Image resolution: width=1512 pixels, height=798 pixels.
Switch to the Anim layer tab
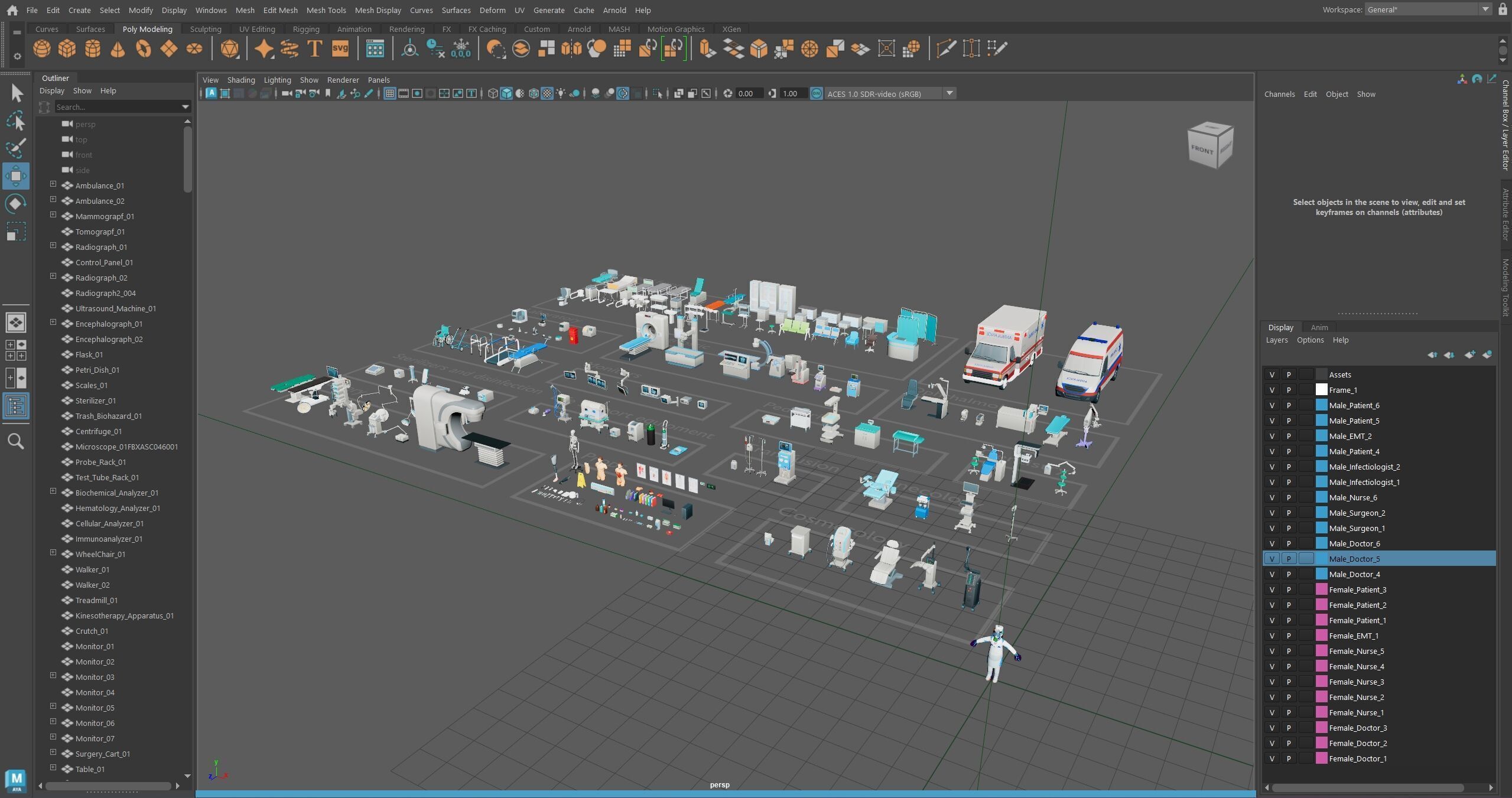click(x=1319, y=327)
